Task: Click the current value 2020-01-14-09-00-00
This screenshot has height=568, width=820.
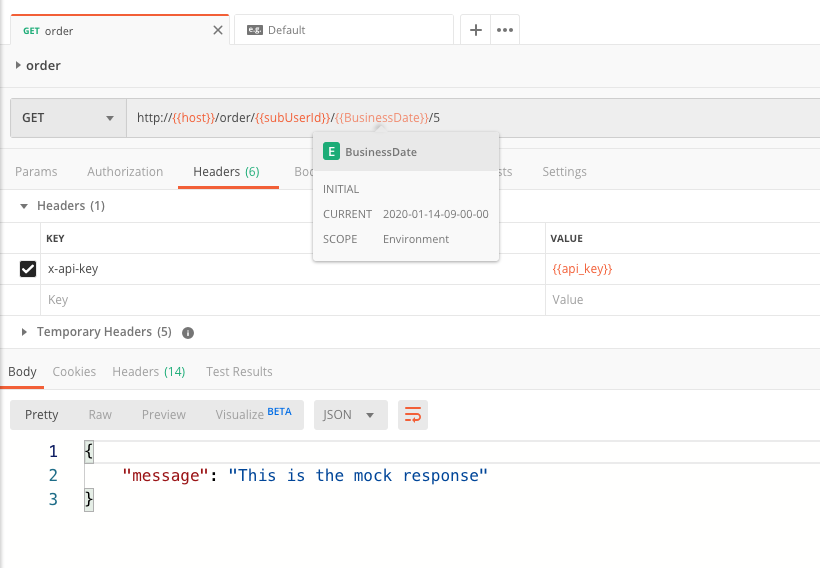Action: click(436, 214)
